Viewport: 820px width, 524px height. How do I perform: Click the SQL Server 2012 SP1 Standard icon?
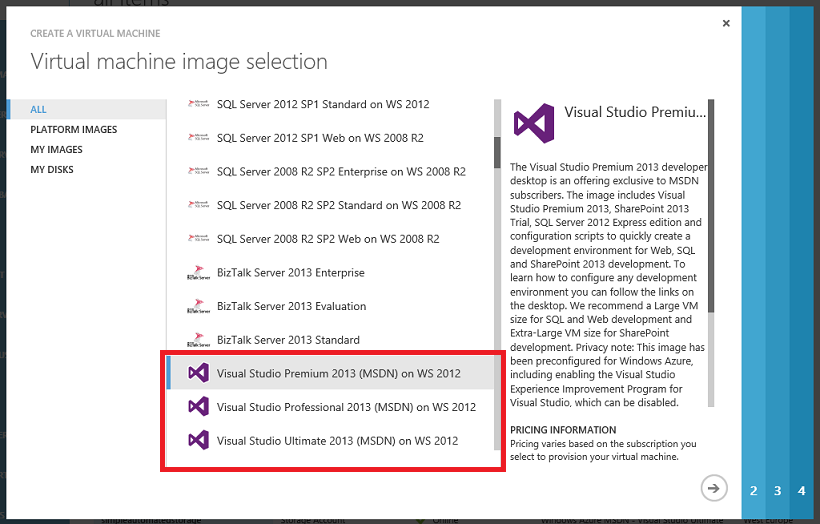point(199,104)
